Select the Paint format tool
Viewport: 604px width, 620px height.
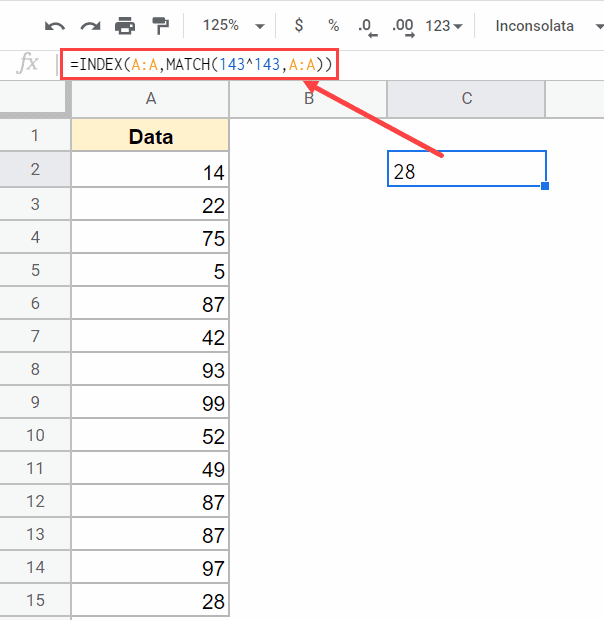pos(160,26)
